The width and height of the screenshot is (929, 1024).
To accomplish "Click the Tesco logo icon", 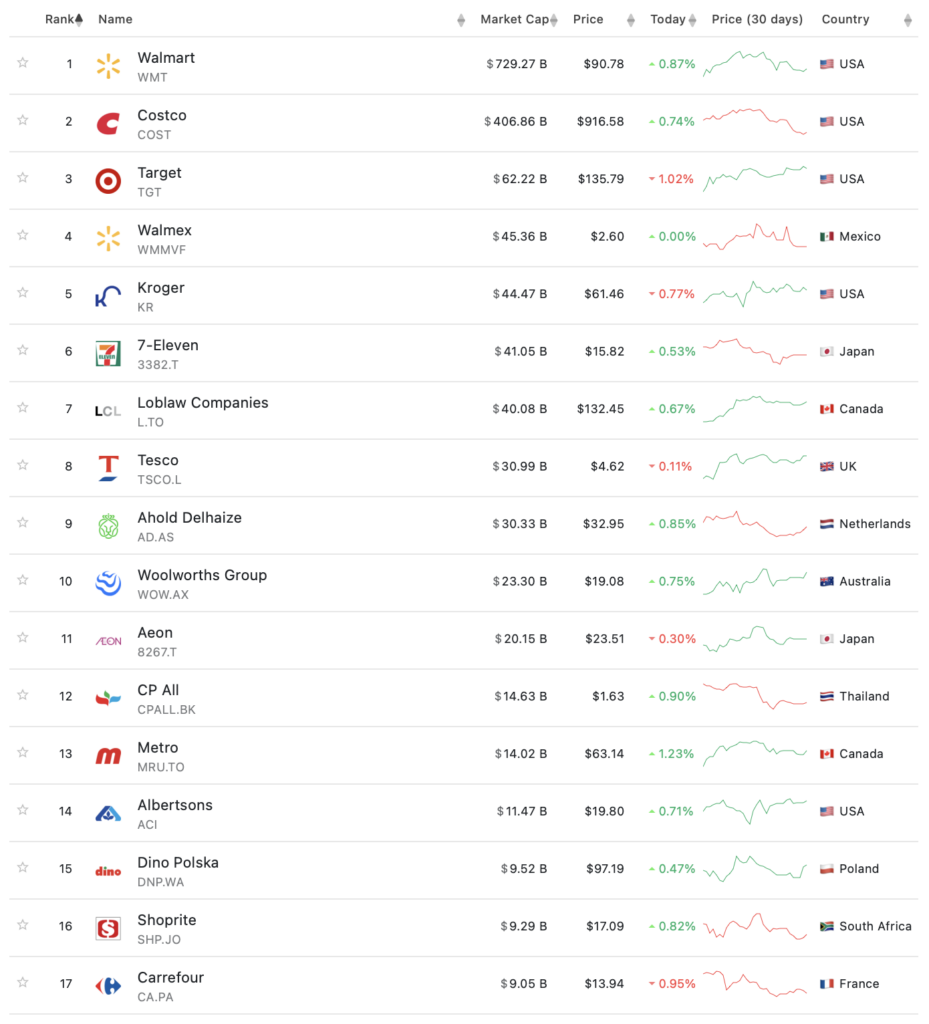I will click(x=108, y=468).
